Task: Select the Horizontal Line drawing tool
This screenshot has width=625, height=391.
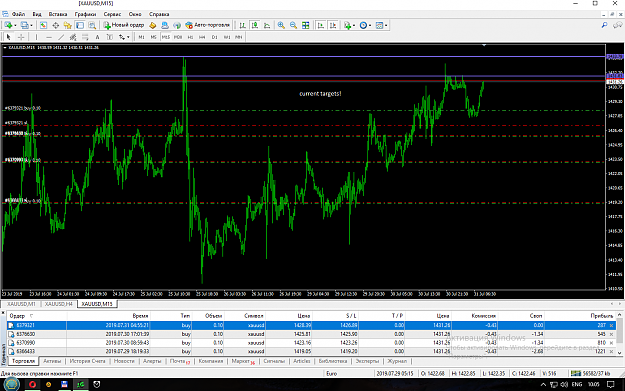Action: click(49, 37)
